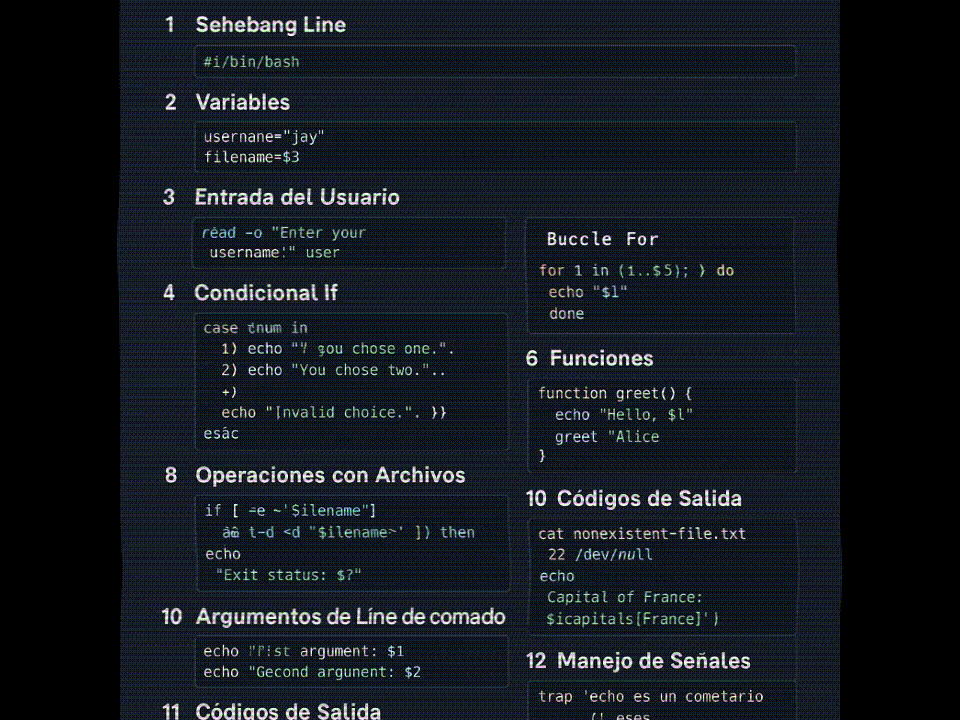This screenshot has width=960, height=720.
Task: Click the "cat nonexistent-file.txt" code line
Action: [x=642, y=534]
